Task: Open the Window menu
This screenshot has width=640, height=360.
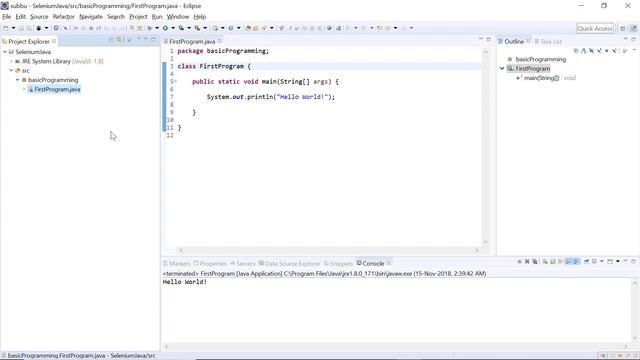Action: click(x=178, y=17)
